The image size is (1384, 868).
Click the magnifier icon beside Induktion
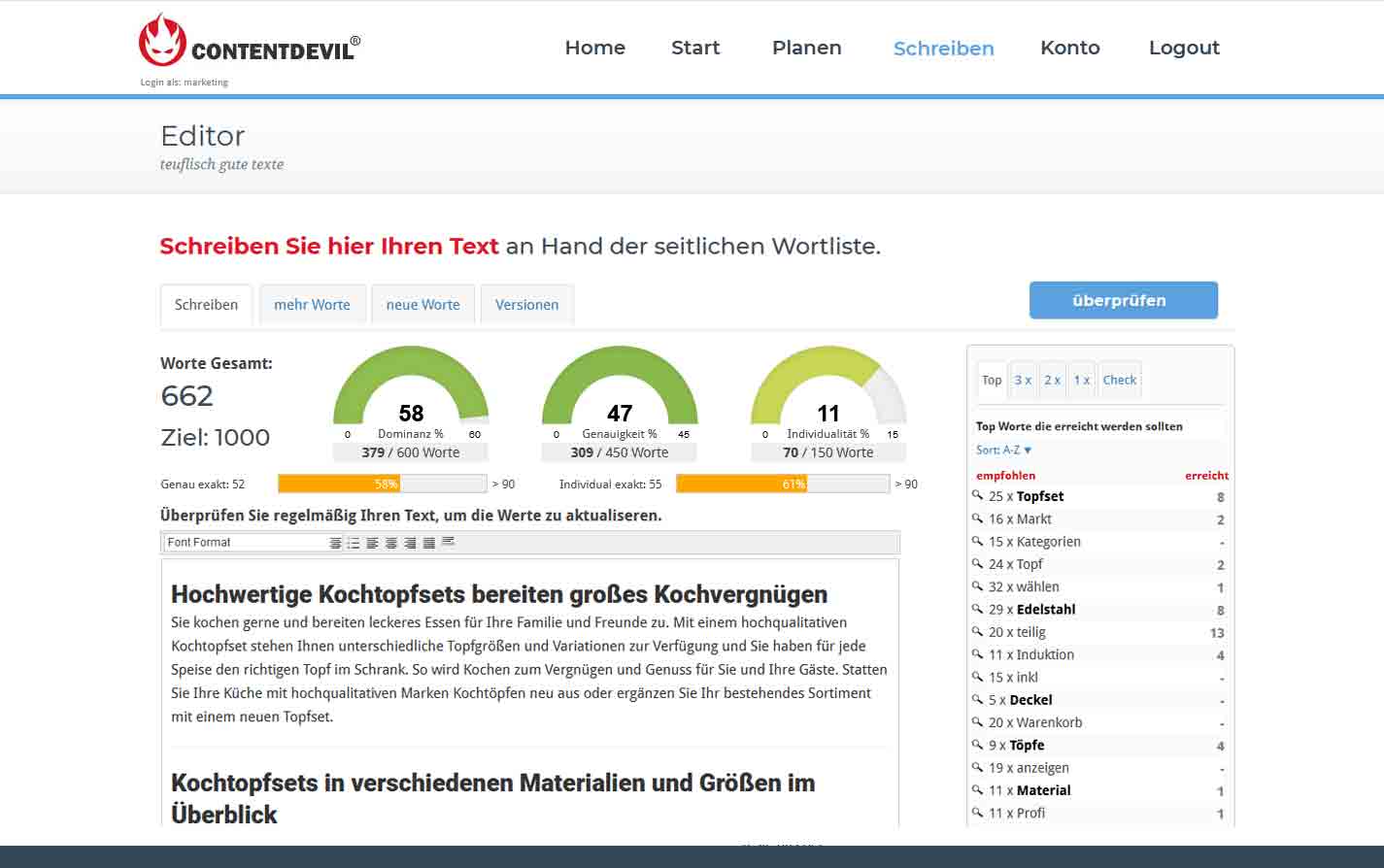click(x=978, y=654)
